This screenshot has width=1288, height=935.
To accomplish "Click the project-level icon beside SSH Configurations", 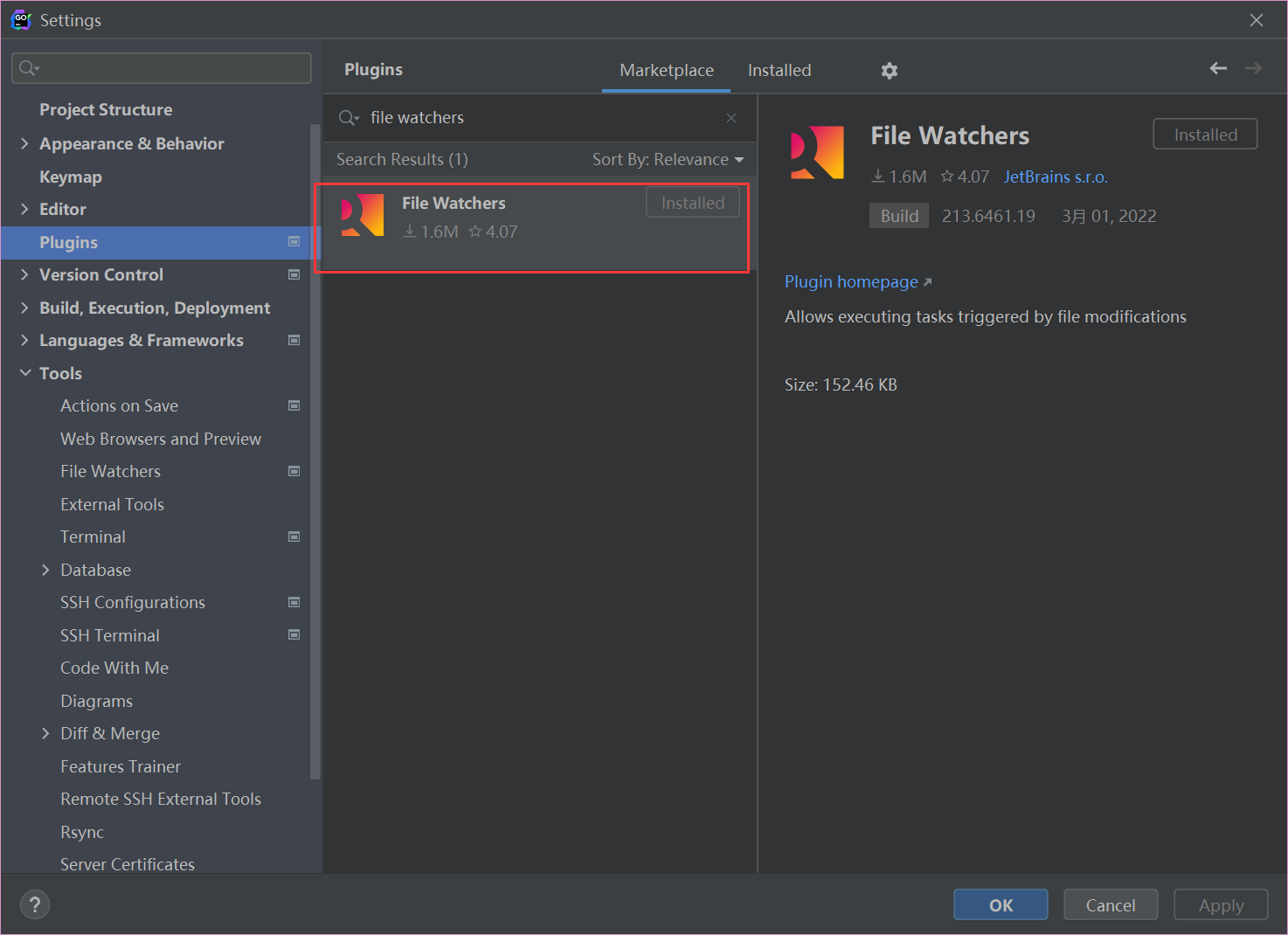I will 294,602.
